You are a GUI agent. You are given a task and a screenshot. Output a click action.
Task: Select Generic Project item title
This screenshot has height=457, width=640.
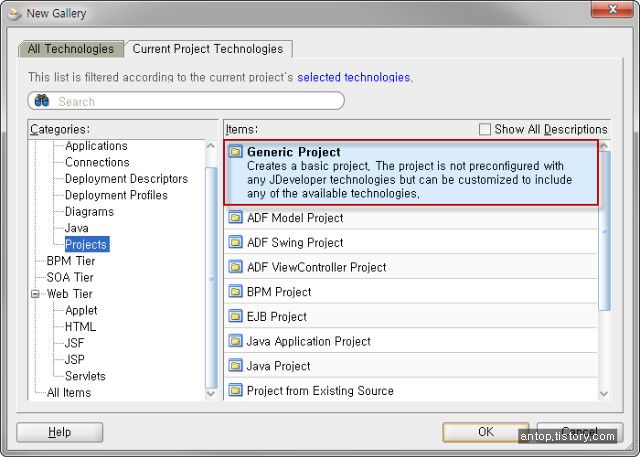pyautogui.click(x=293, y=152)
